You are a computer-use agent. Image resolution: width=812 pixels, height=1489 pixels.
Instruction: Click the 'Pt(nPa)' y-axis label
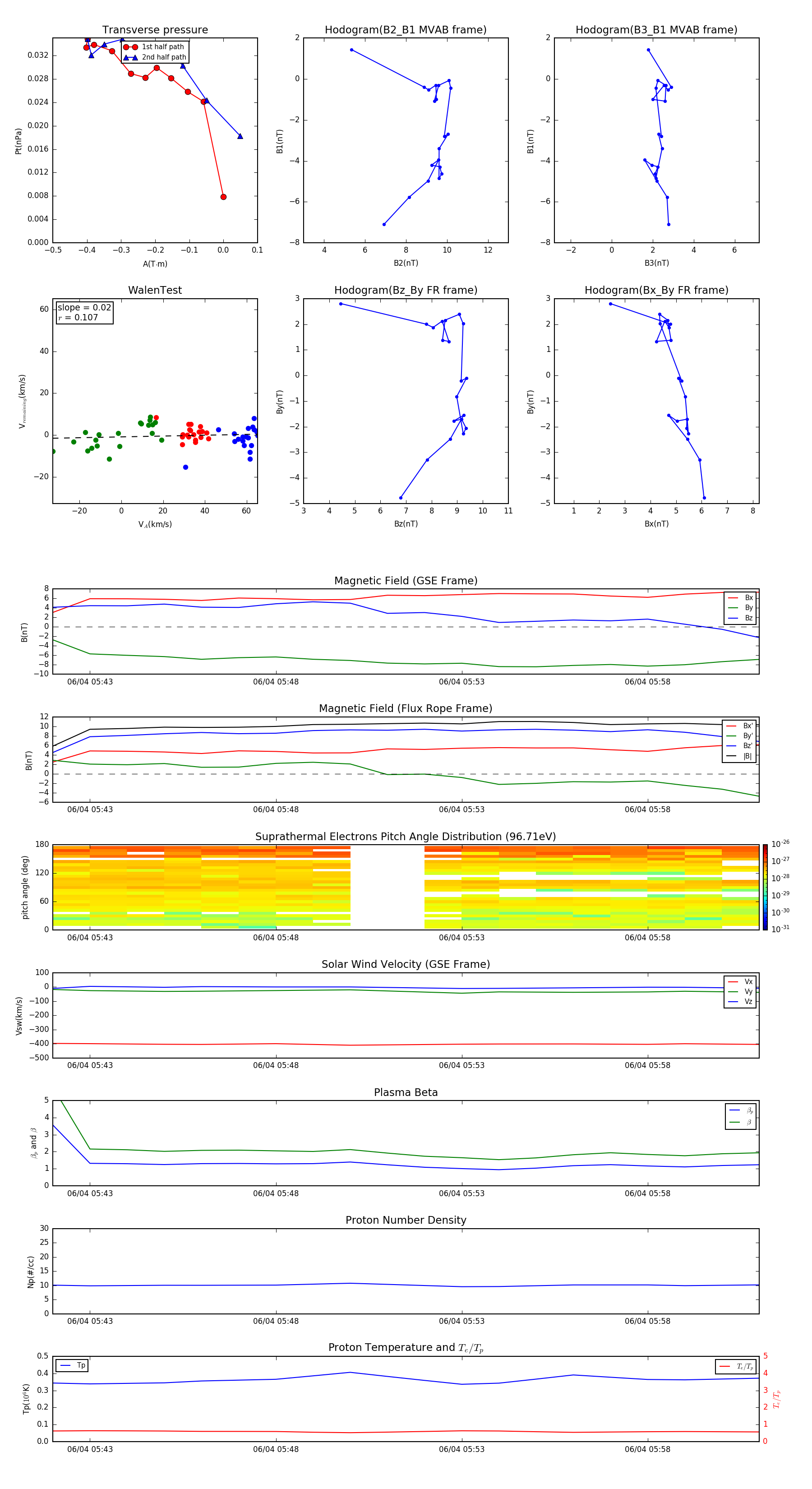tap(18, 141)
